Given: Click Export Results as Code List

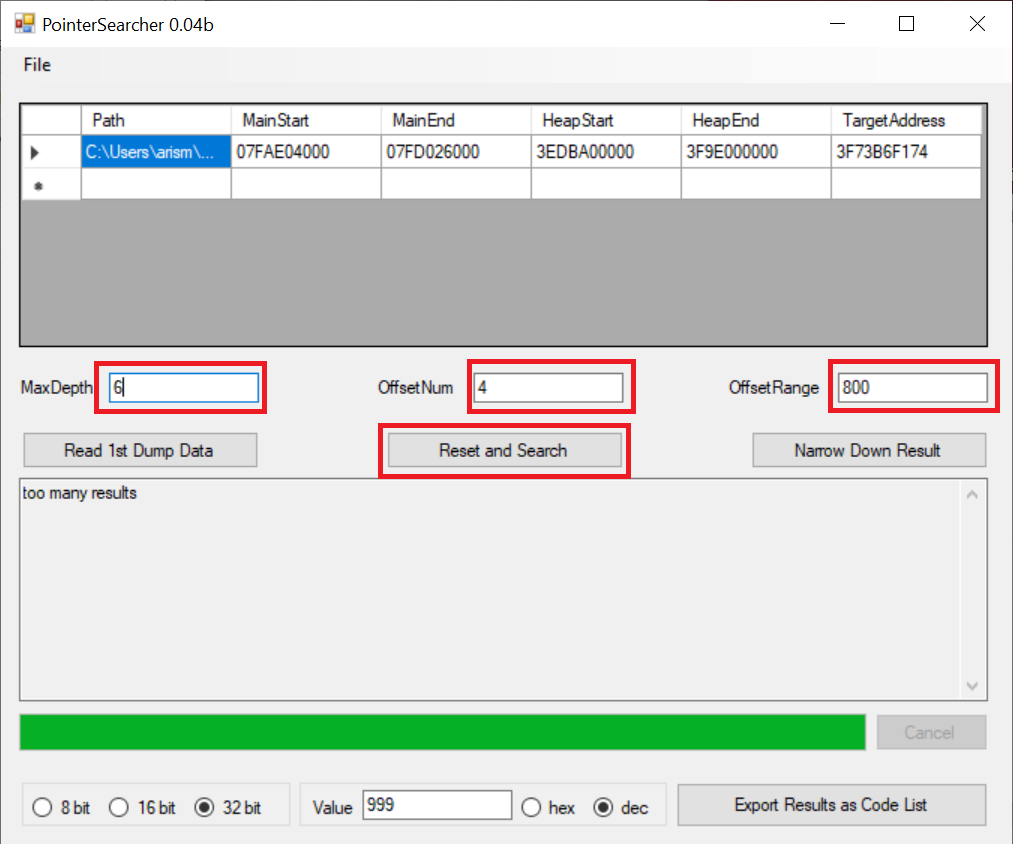Looking at the screenshot, I should coord(831,805).
